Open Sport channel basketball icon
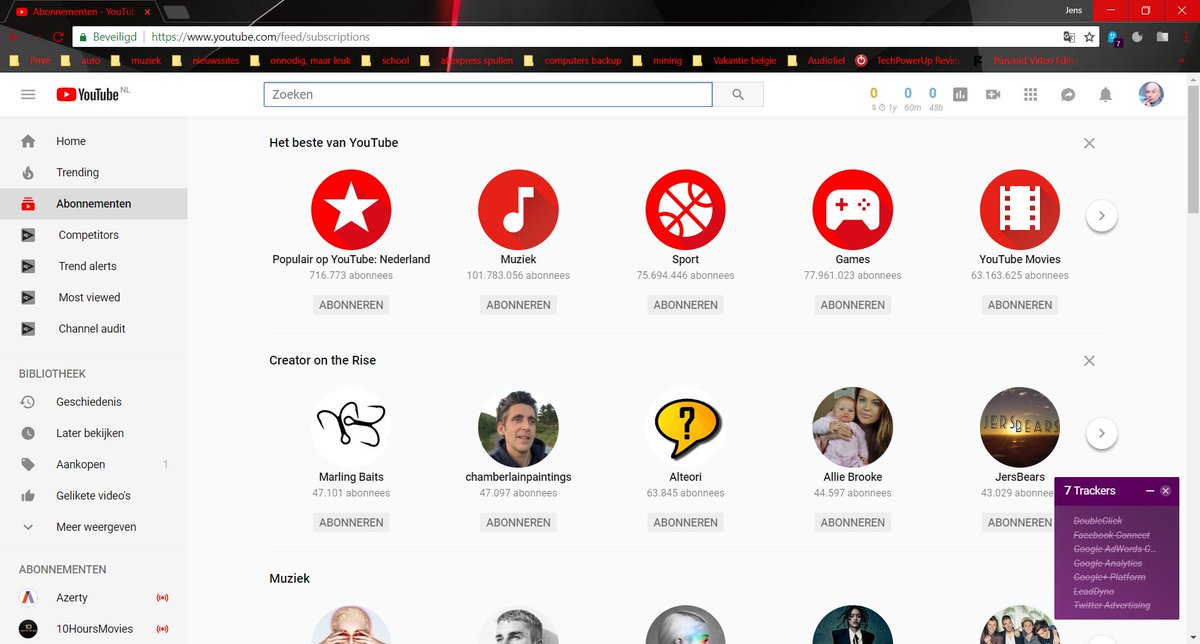The width and height of the screenshot is (1200, 644). click(x=685, y=210)
